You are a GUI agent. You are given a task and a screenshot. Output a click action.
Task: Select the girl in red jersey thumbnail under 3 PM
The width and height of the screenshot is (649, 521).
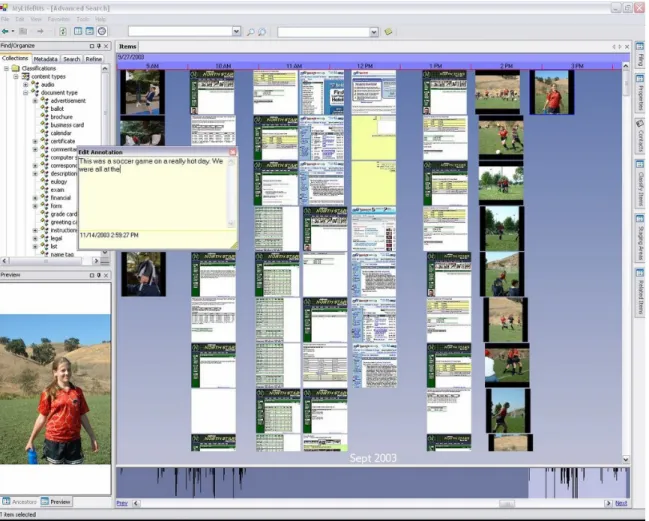pyautogui.click(x=552, y=92)
